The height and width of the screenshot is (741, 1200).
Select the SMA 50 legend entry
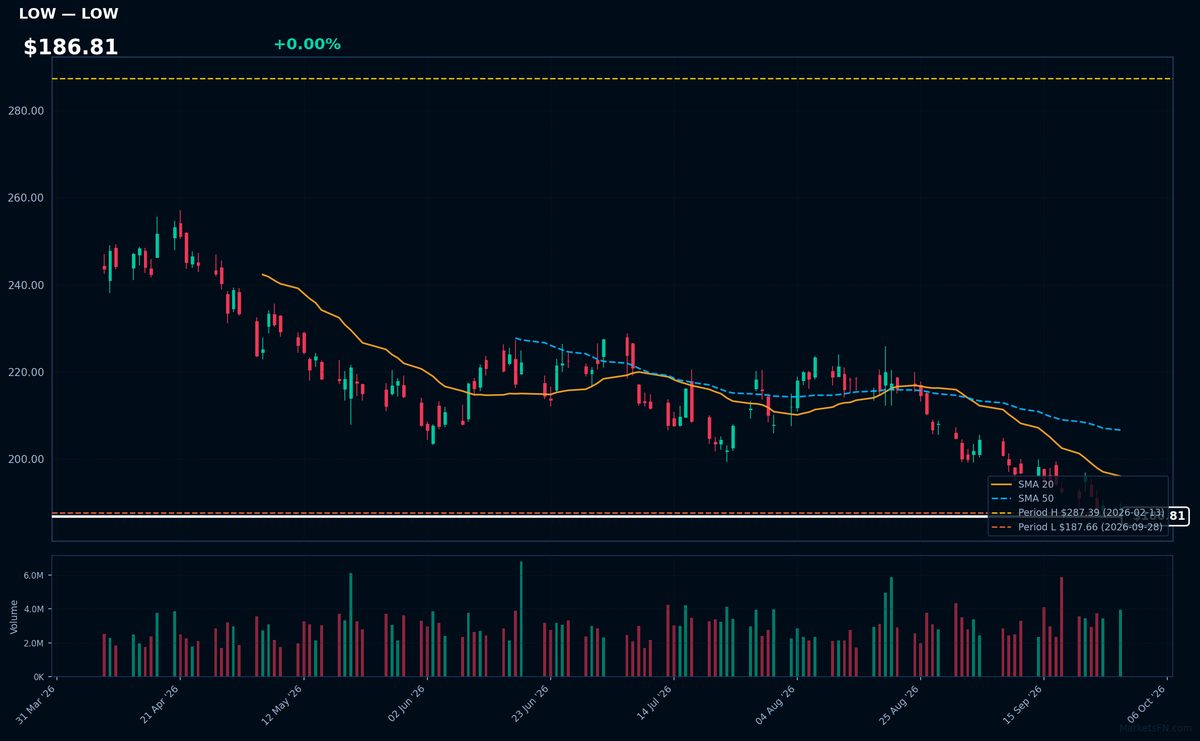(x=1020, y=498)
